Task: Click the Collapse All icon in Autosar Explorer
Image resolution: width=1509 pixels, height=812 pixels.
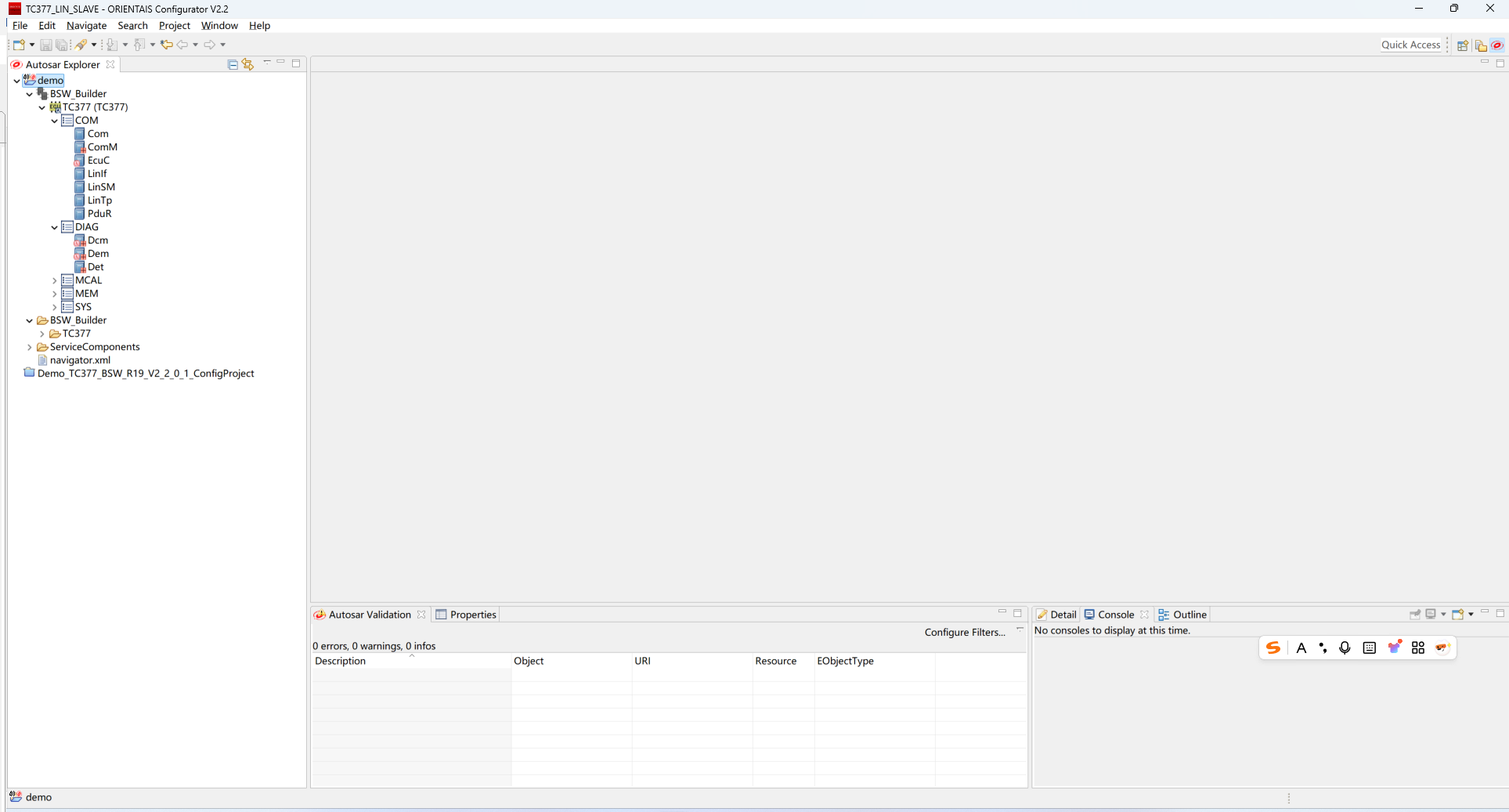Action: [233, 64]
